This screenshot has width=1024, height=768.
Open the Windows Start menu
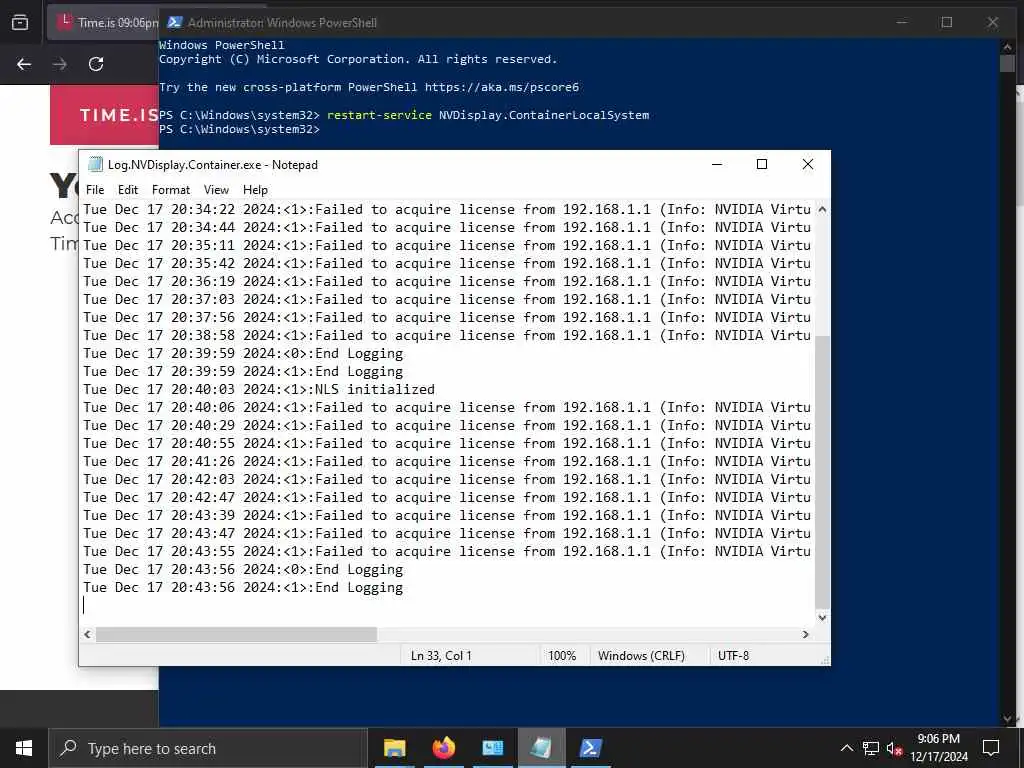24,748
